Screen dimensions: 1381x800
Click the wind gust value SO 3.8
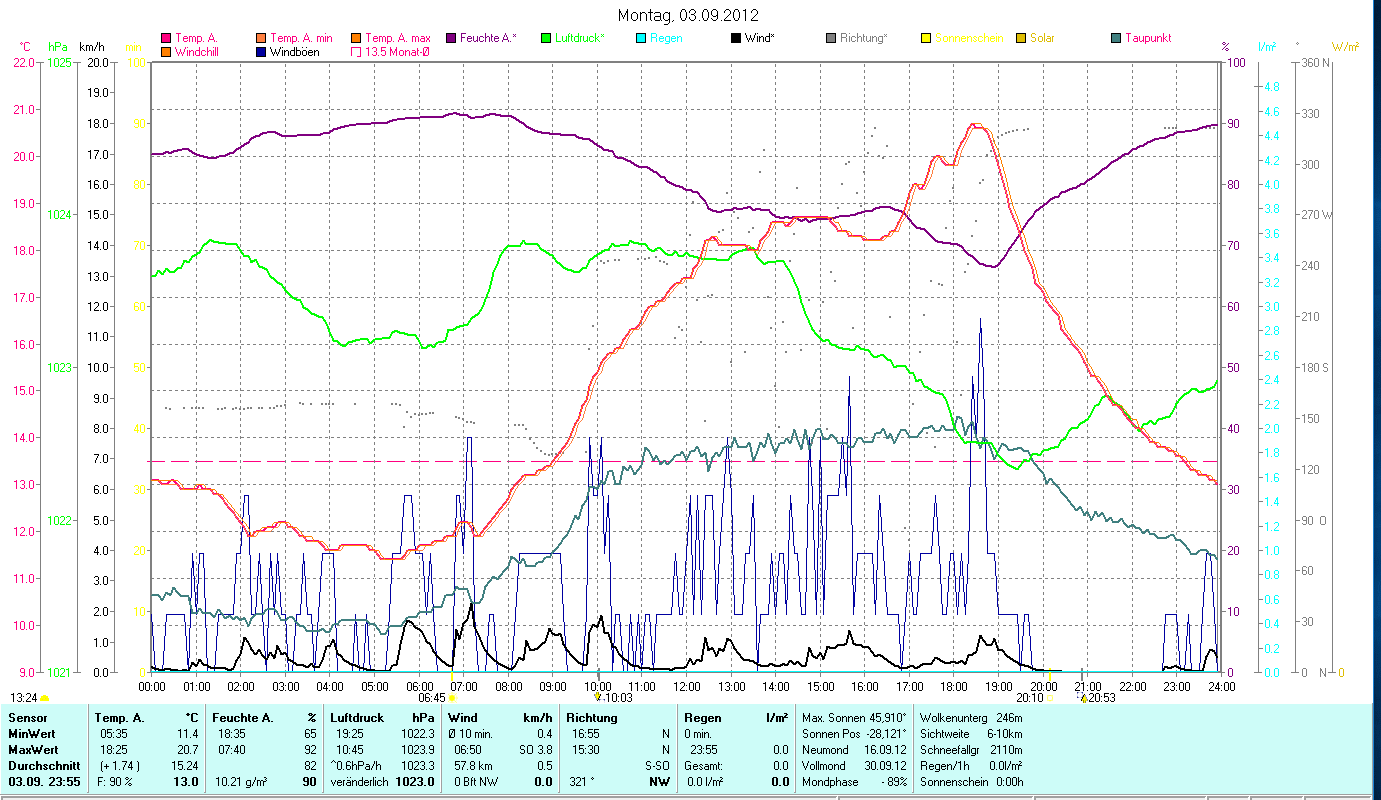pyautogui.click(x=534, y=749)
